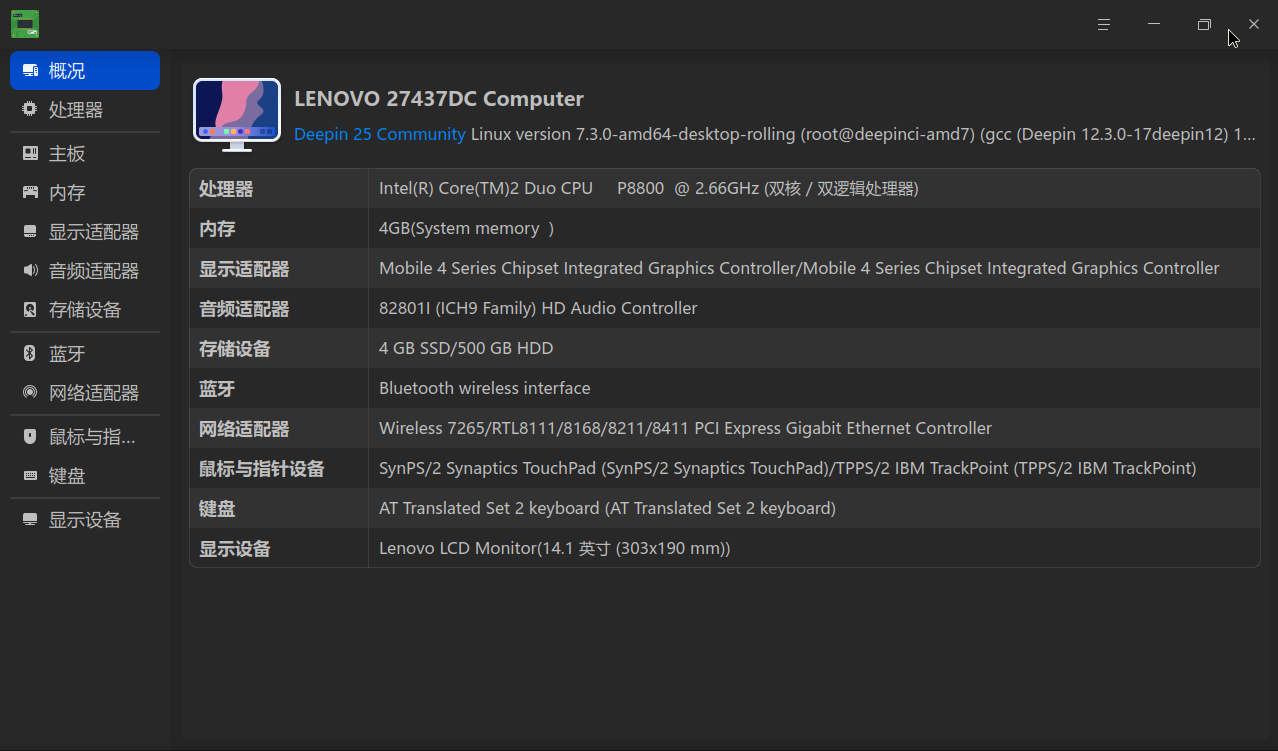Click the 内存 row label in table
This screenshot has height=751, width=1278.
pos(217,229)
